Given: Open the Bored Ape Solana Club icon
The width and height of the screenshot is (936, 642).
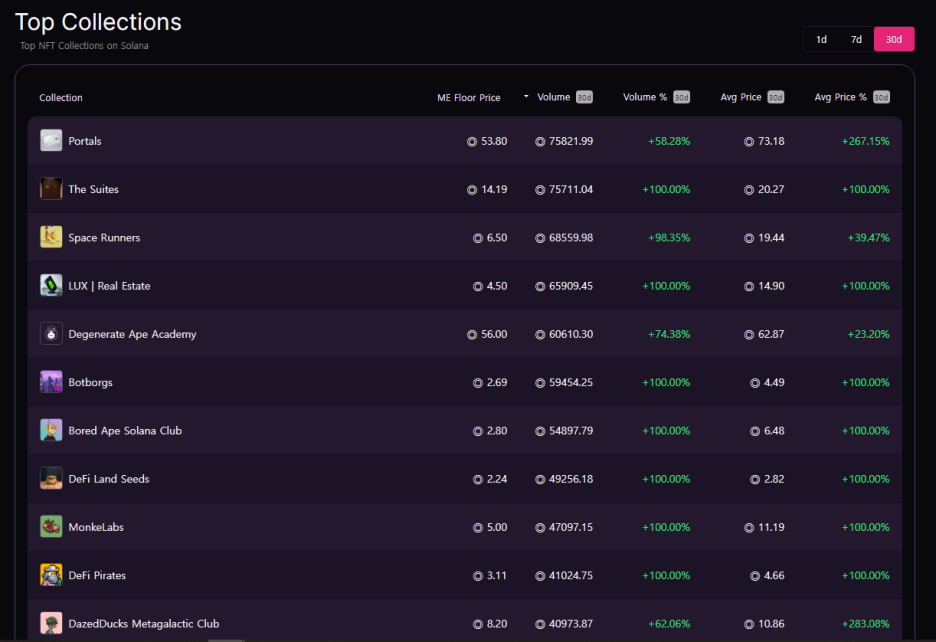Looking at the screenshot, I should coord(51,431).
